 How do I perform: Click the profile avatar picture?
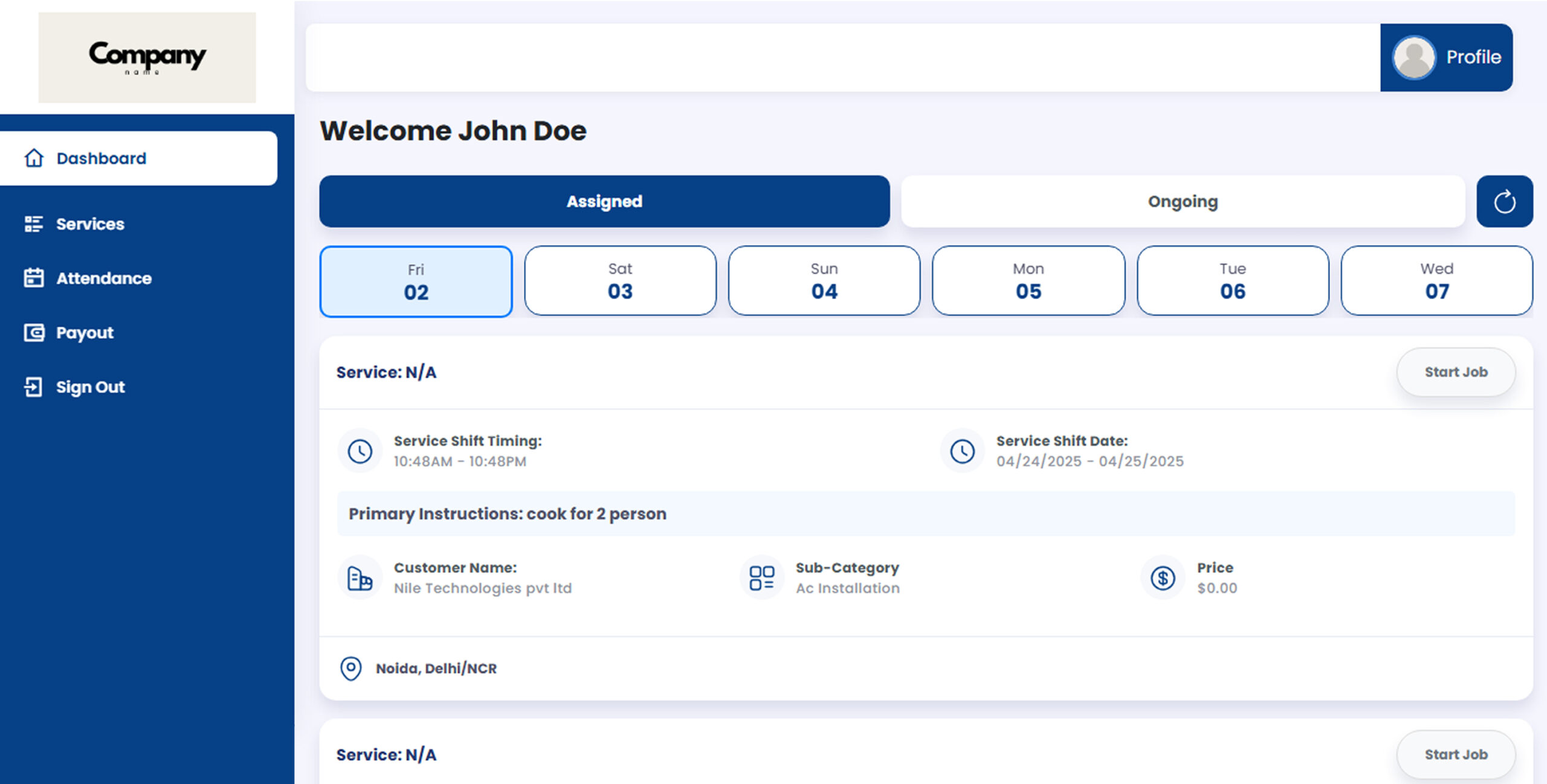click(1413, 57)
